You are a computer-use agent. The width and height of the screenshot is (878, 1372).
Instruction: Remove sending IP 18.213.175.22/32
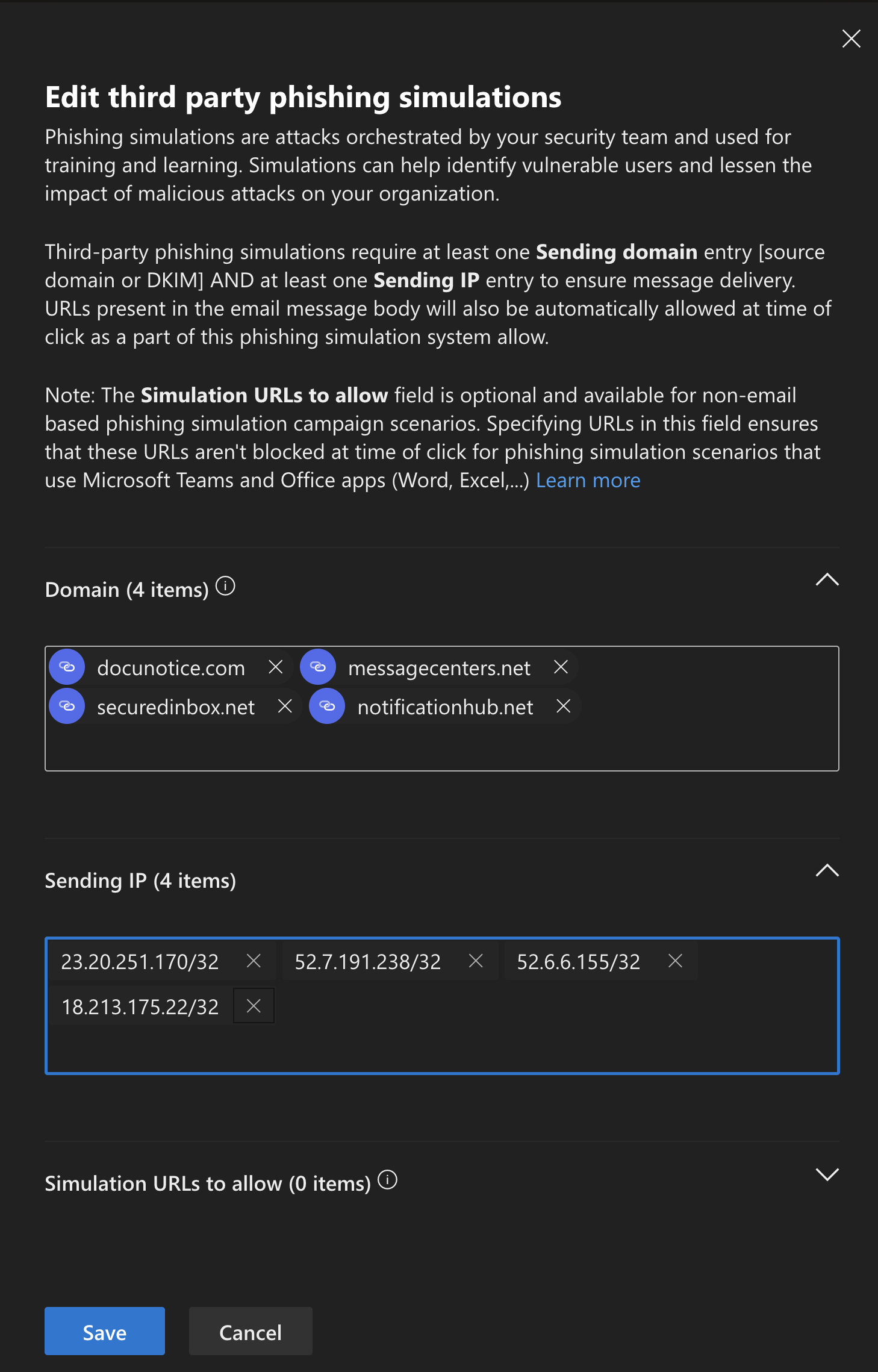point(254,1006)
